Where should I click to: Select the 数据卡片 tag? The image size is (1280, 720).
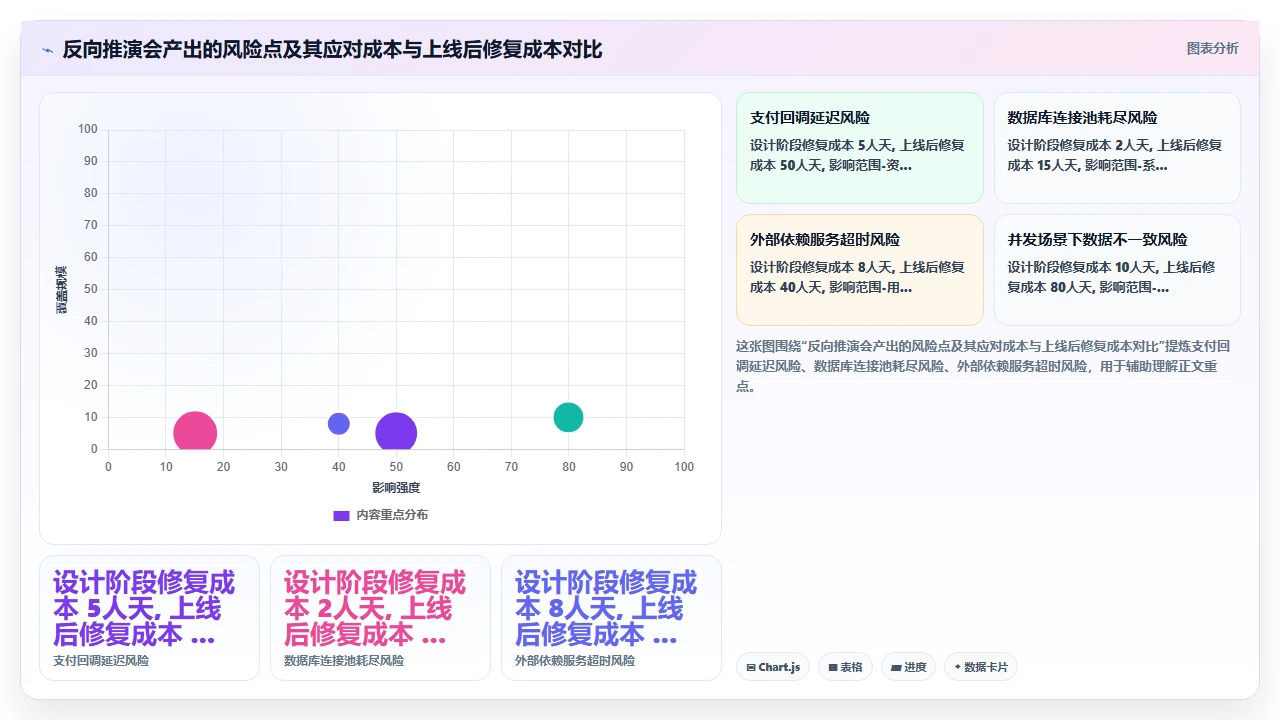tap(981, 667)
